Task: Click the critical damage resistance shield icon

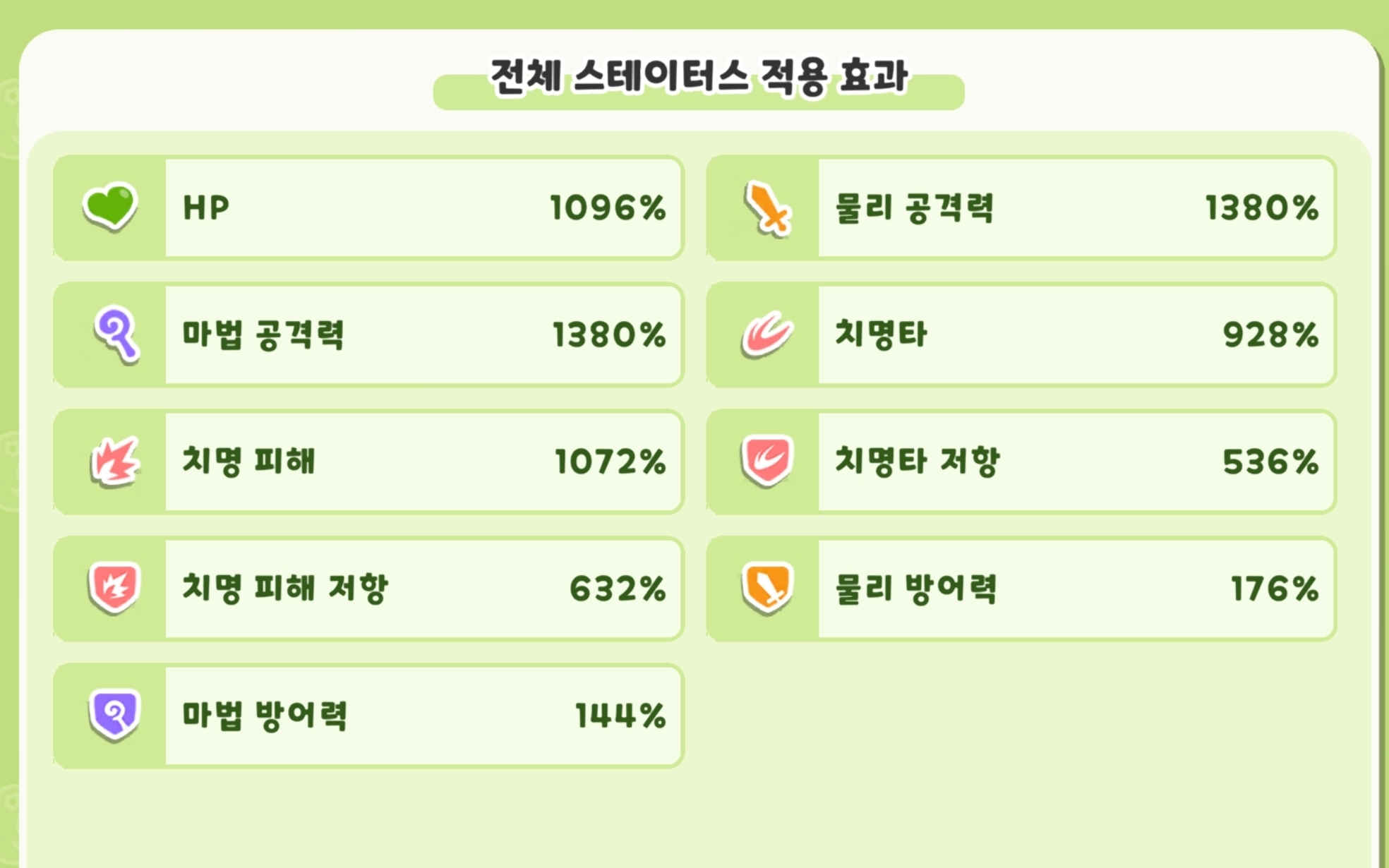Action: [114, 588]
